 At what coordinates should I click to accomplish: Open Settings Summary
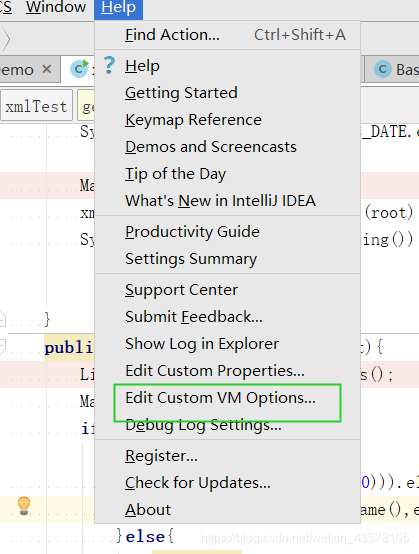(228, 259)
